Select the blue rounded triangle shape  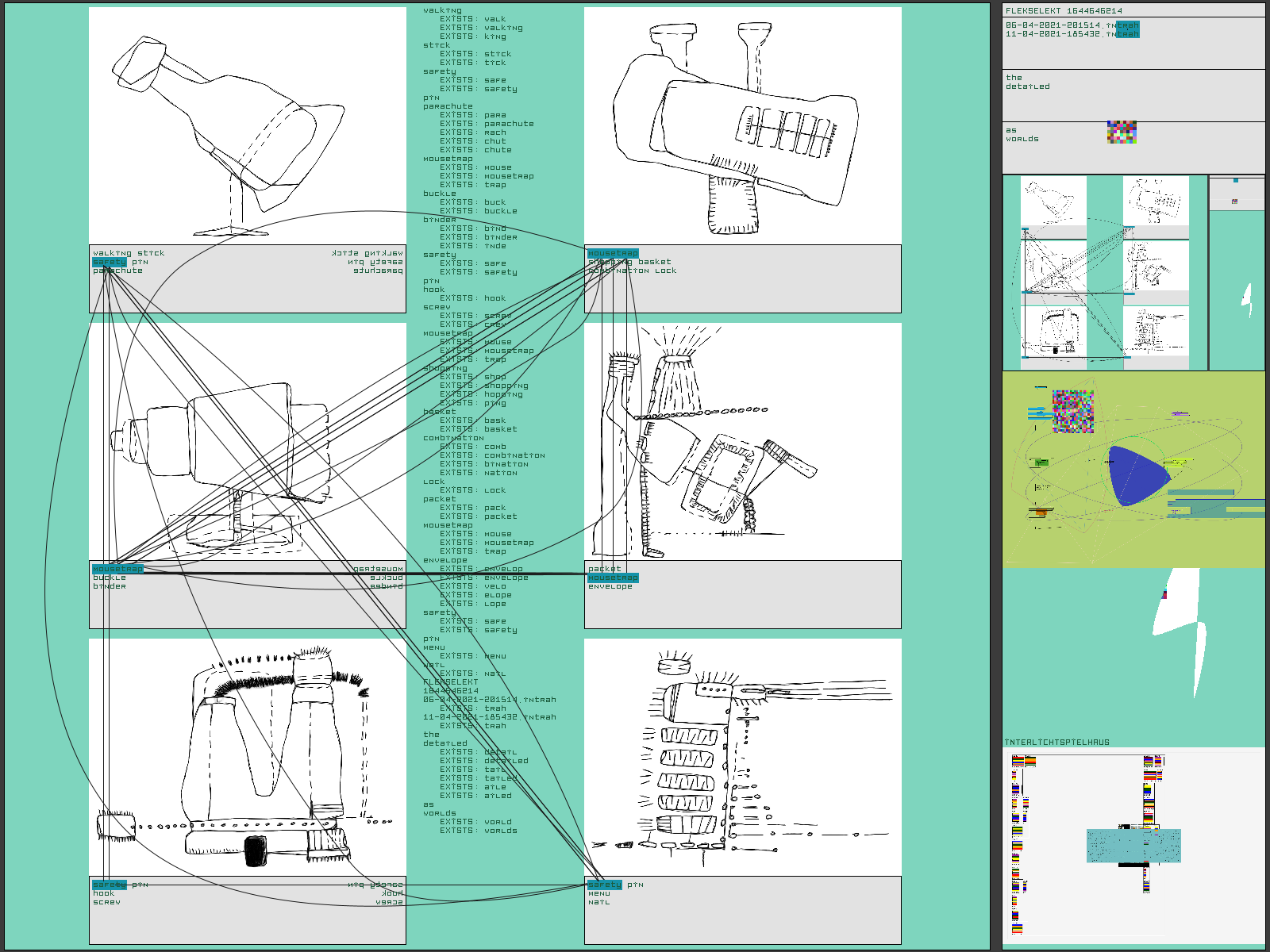(x=1137, y=475)
